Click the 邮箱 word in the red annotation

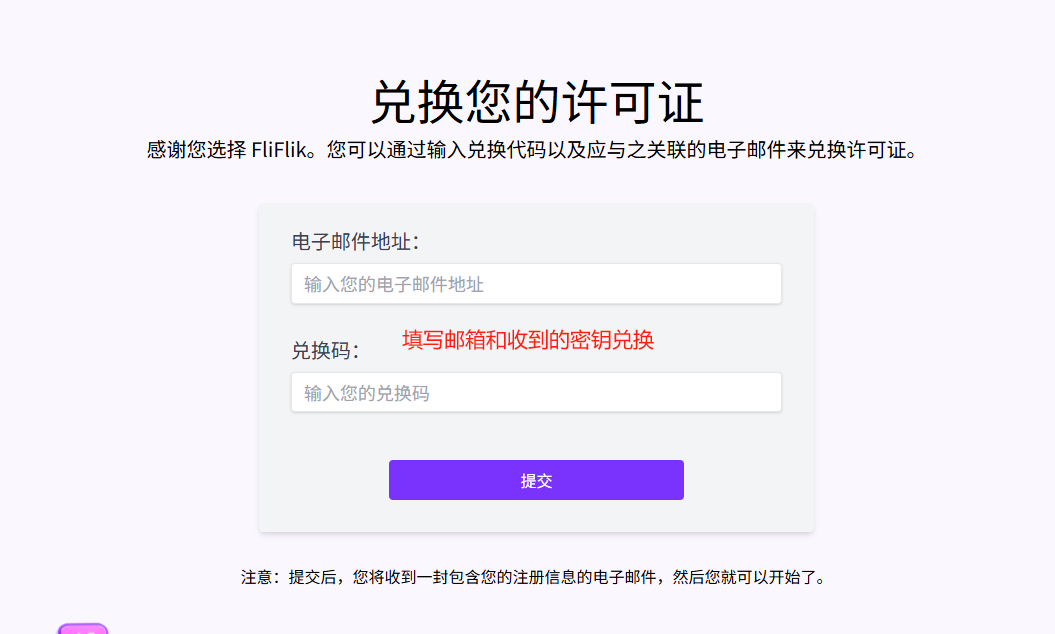[465, 340]
